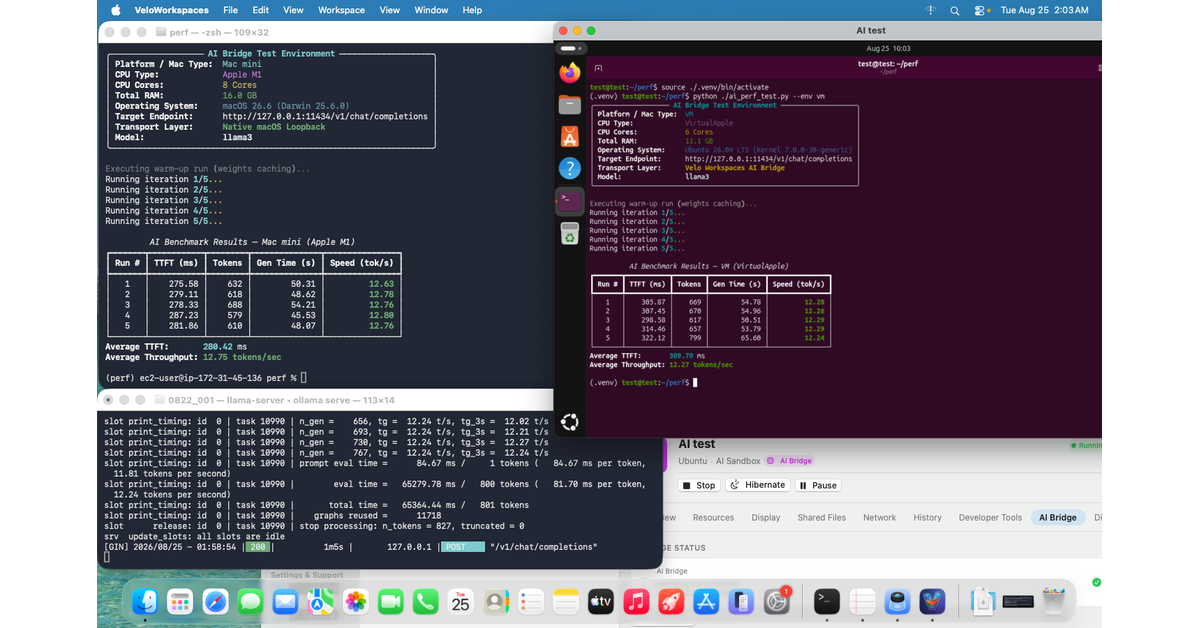Screen dimensions: 1200x628
Task: Switch to the Resources tab
Action: tap(713, 517)
